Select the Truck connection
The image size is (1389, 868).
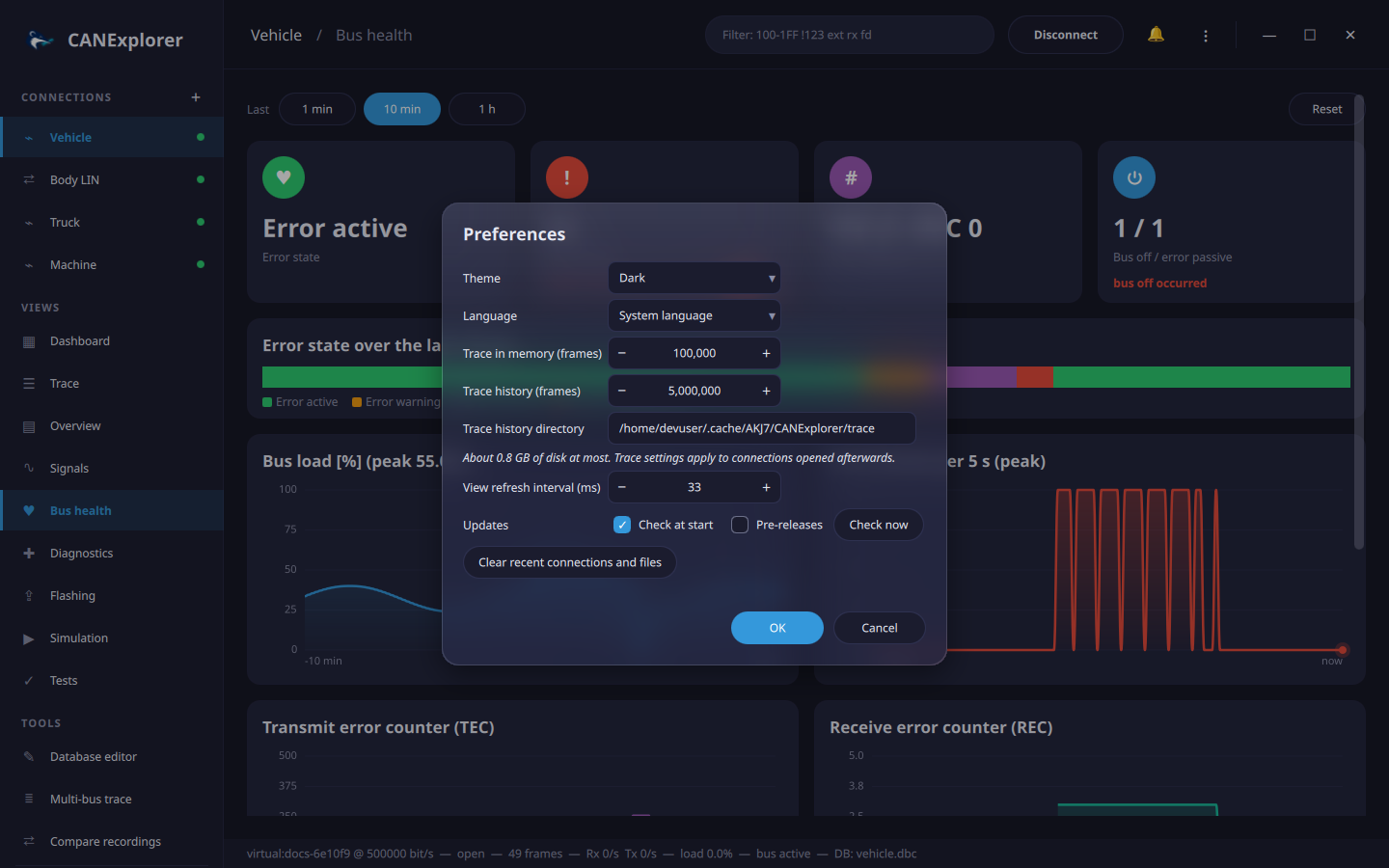click(112, 223)
